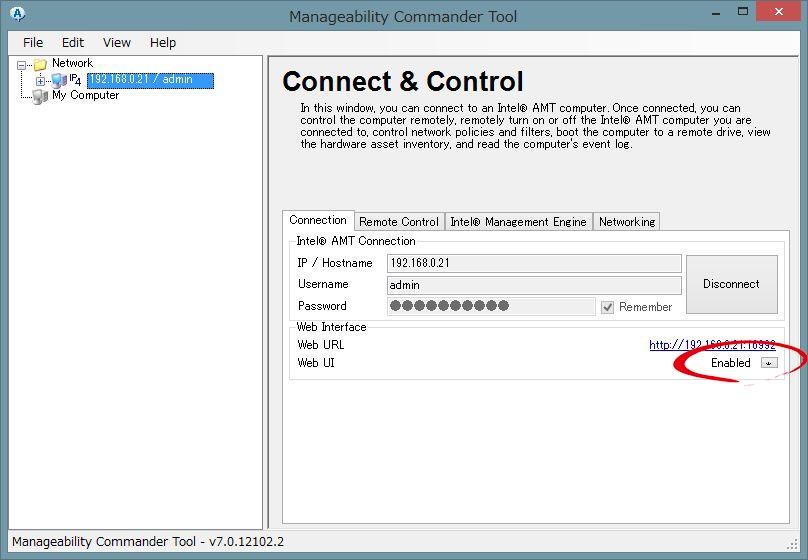The height and width of the screenshot is (560, 808).
Task: Click the Connect & Control heading
Action: (402, 81)
